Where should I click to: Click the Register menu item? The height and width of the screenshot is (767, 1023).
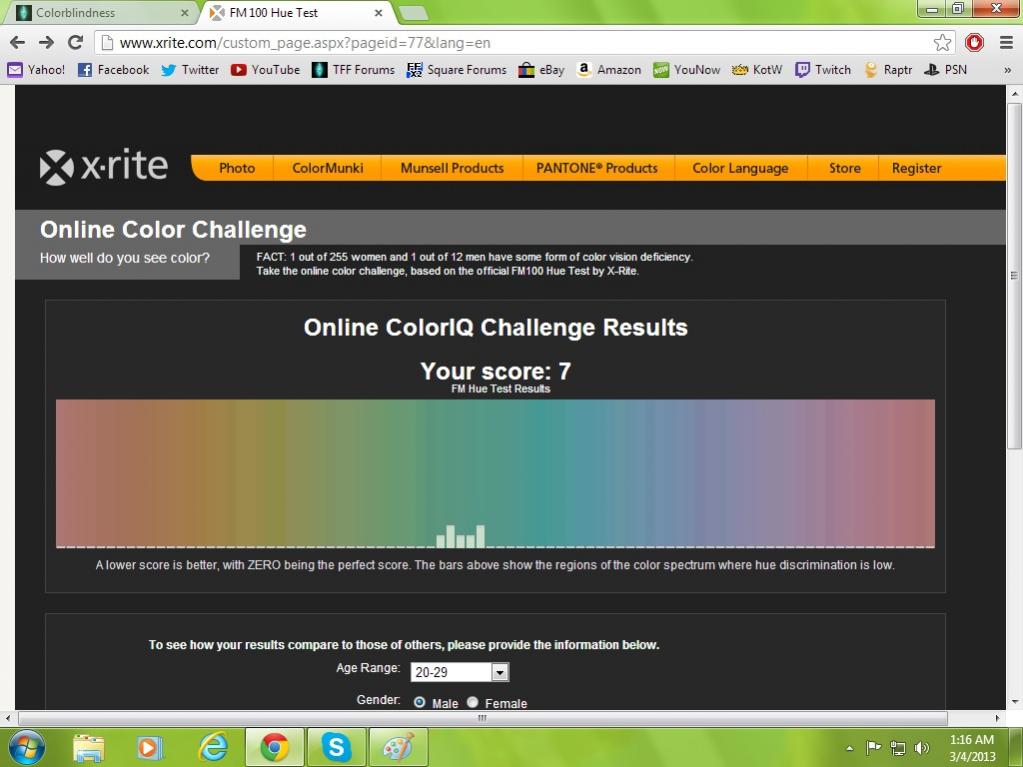click(x=916, y=168)
